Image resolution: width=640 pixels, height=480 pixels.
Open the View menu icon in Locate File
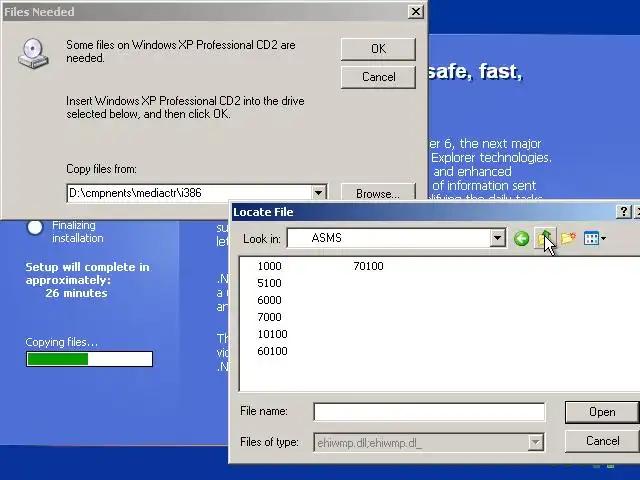tap(594, 238)
